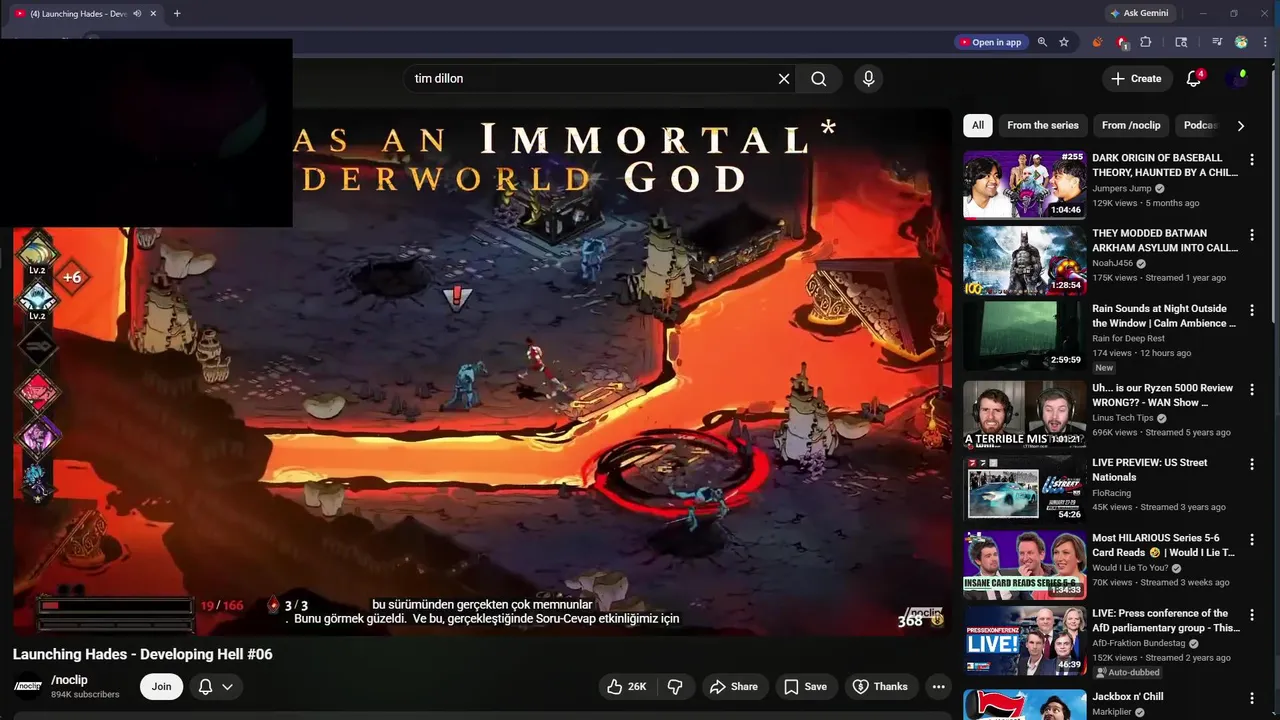Click the Join channel button
The width and height of the screenshot is (1280, 720).
tap(161, 686)
